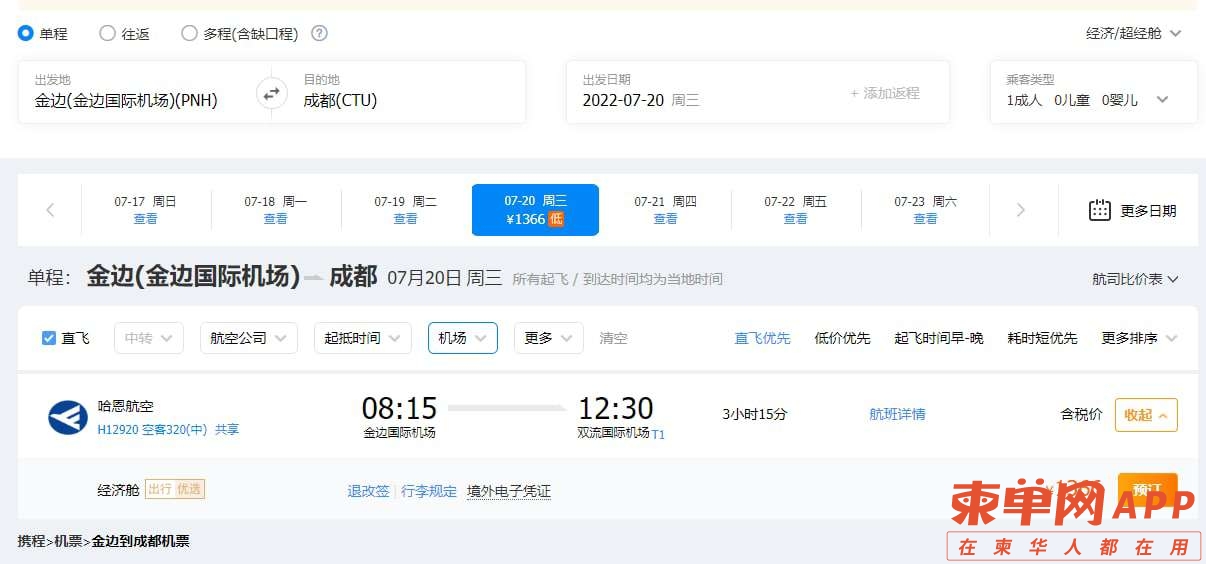Open the 退改签 policy link

coord(368,491)
